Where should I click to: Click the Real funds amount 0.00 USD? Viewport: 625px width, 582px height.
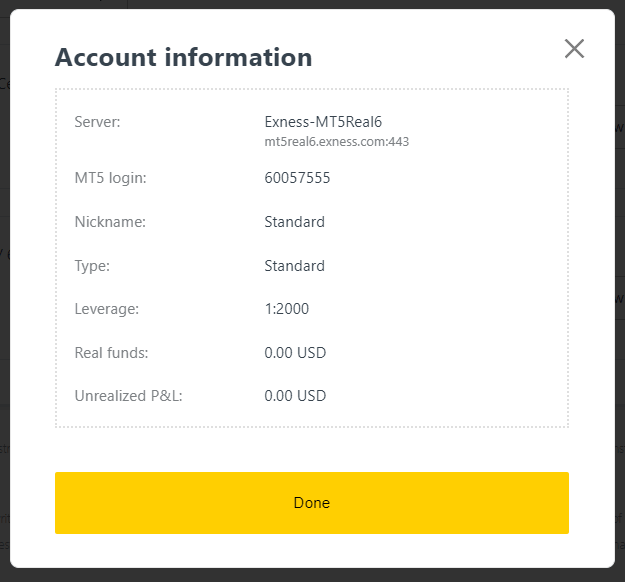295,353
